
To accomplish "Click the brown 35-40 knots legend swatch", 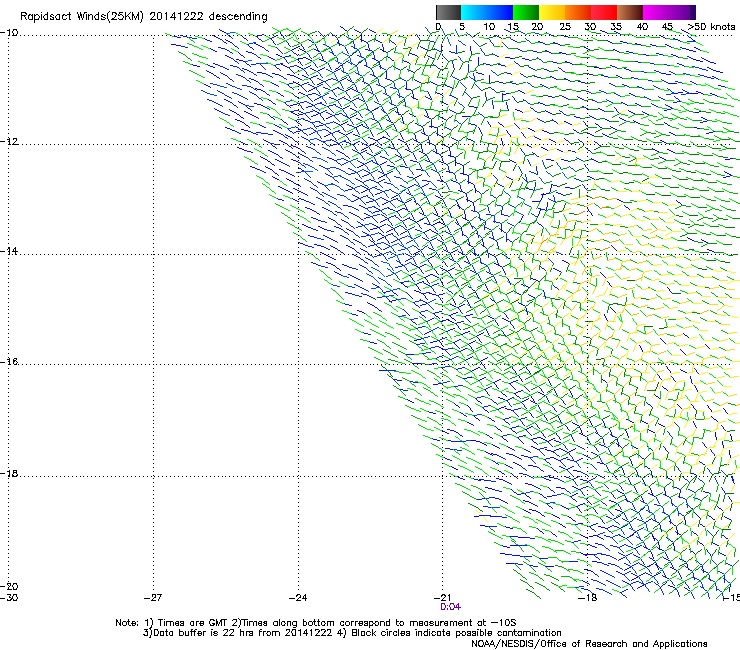I will tap(630, 12).
